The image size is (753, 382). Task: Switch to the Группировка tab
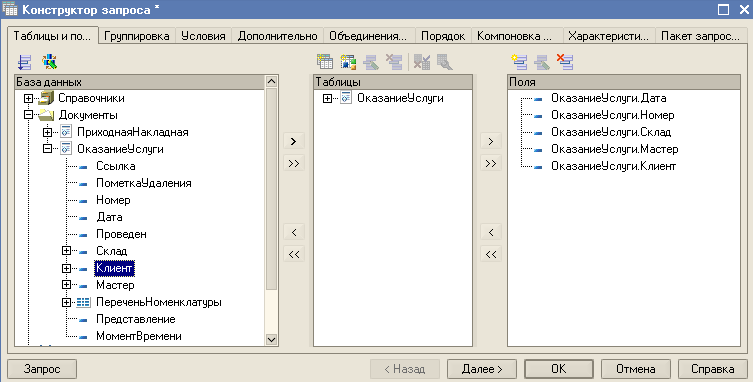coord(137,36)
